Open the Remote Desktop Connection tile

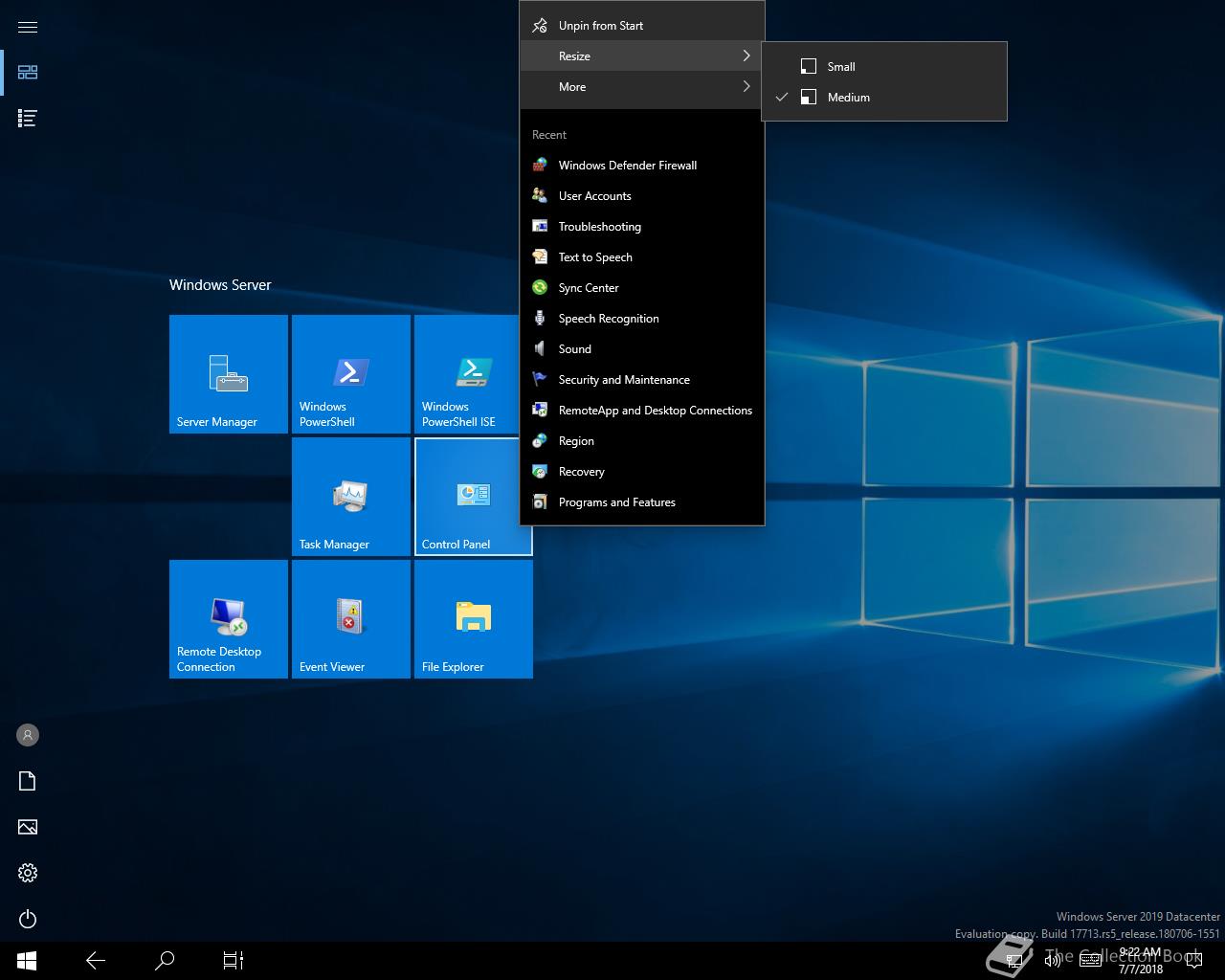[x=229, y=619]
